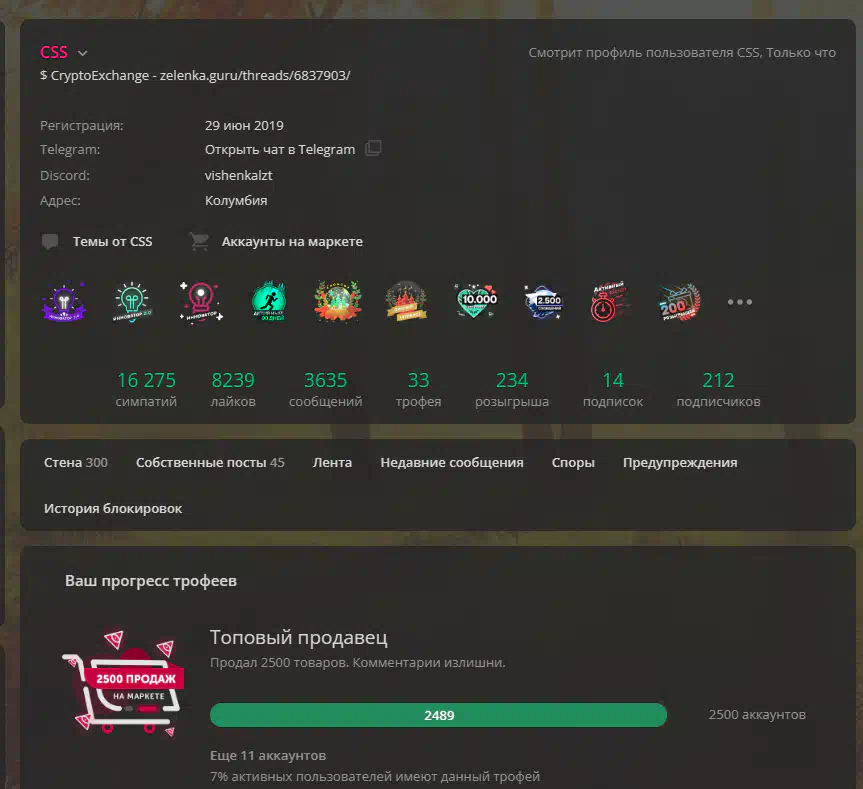863x789 pixels.
Task: Open the teal lightbulb Innovator 2.0 badge
Action: pos(132,302)
